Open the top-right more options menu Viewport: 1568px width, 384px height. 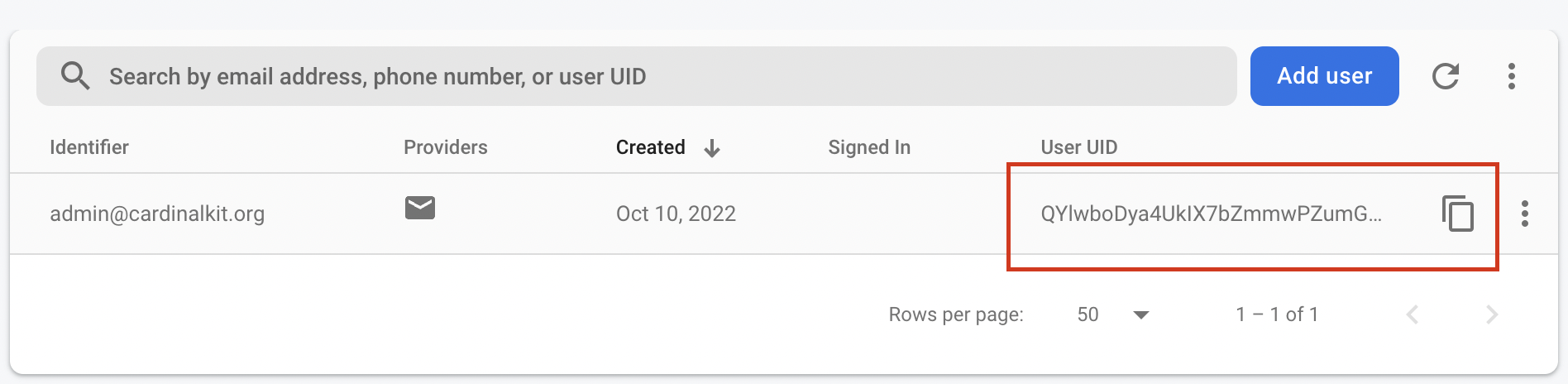coord(1511,76)
